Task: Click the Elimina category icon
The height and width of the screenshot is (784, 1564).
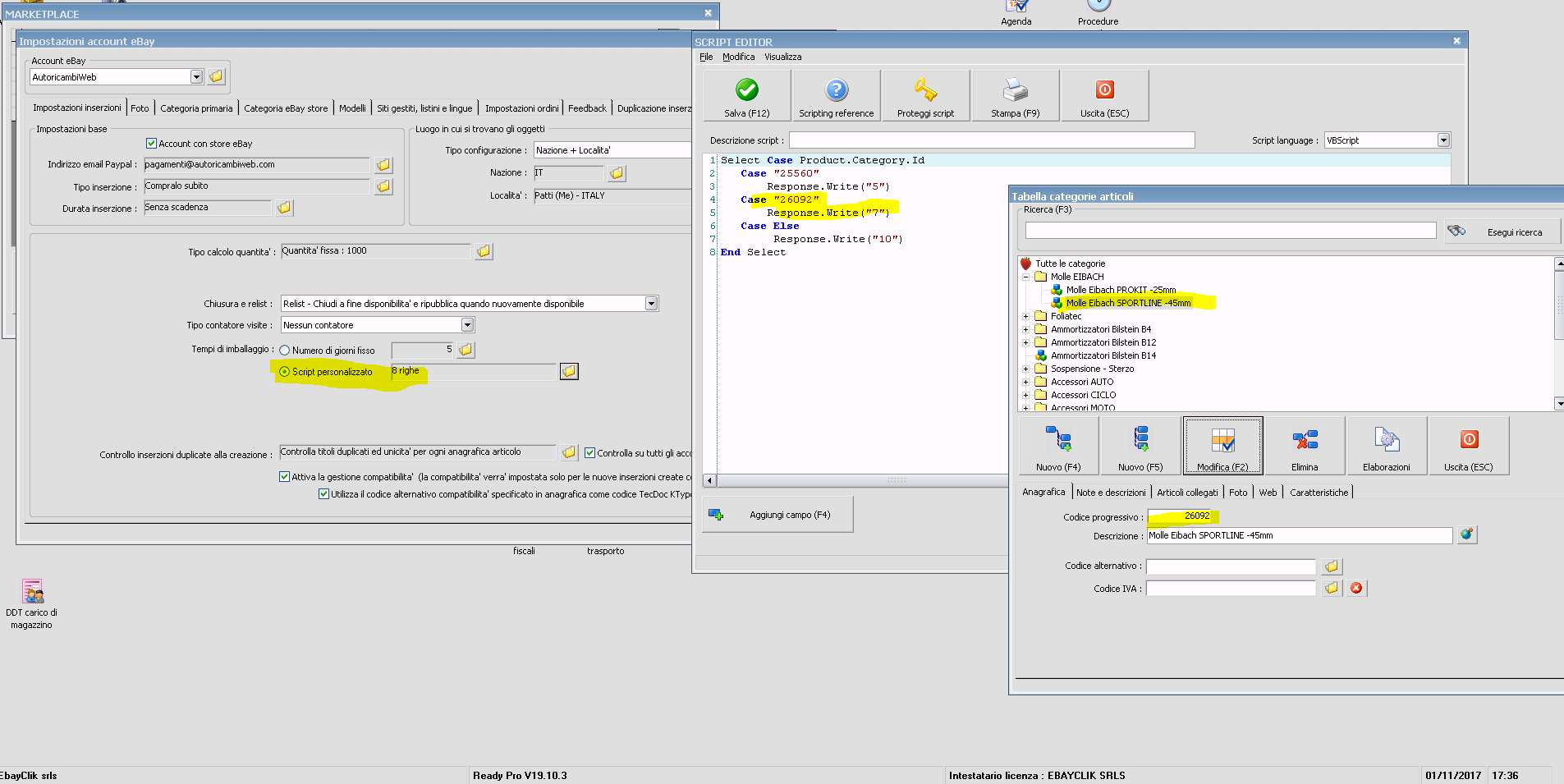Action: click(1305, 441)
